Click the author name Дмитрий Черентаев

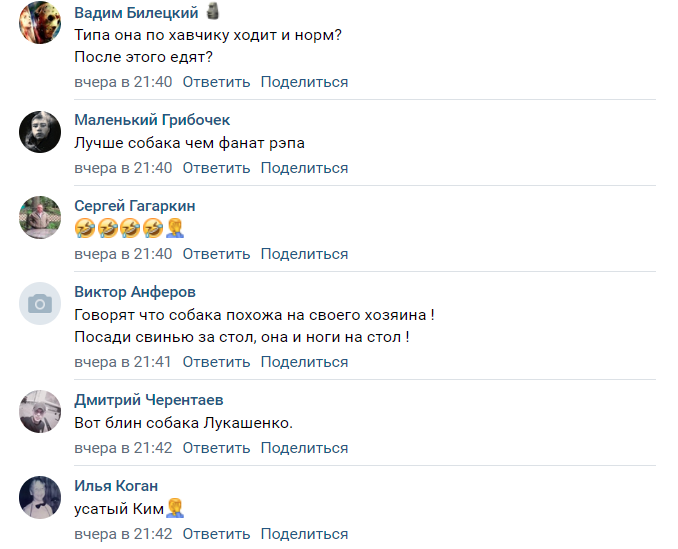(x=149, y=400)
